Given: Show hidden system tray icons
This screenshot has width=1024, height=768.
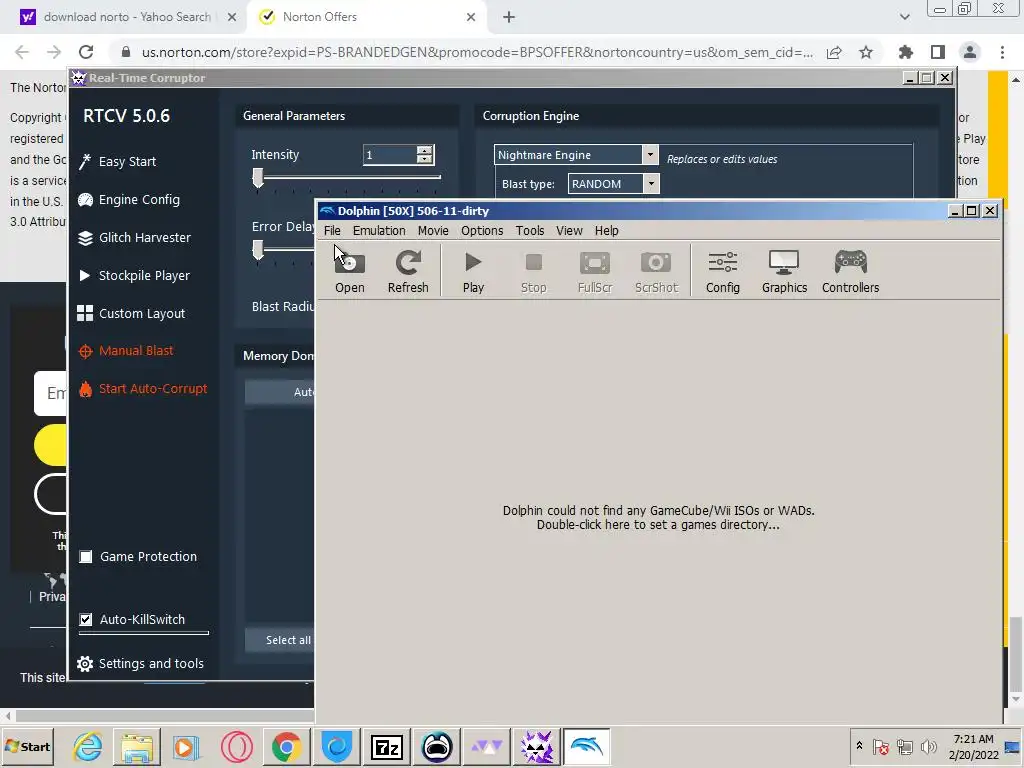Looking at the screenshot, I should 859,745.
